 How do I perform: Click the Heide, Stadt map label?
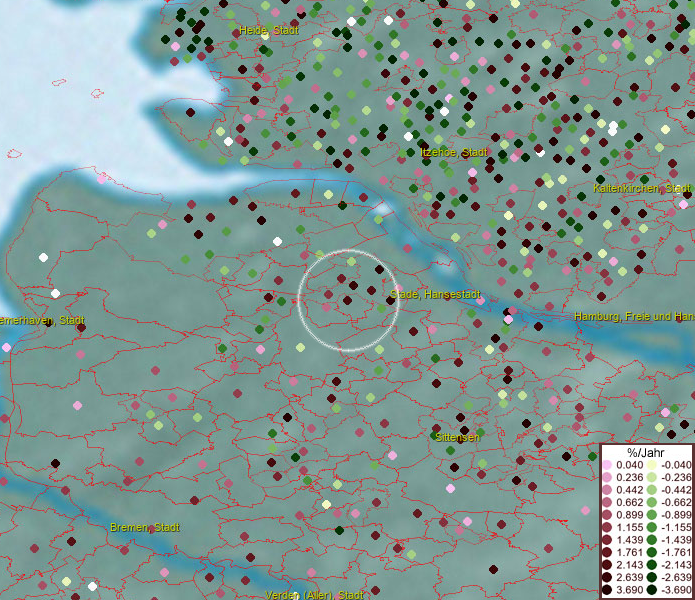[x=269, y=31]
